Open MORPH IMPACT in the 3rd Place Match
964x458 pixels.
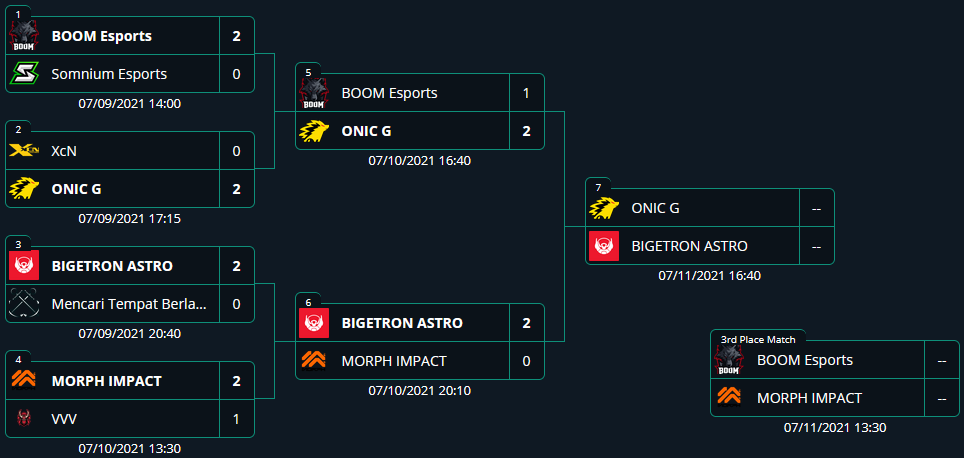pos(809,398)
